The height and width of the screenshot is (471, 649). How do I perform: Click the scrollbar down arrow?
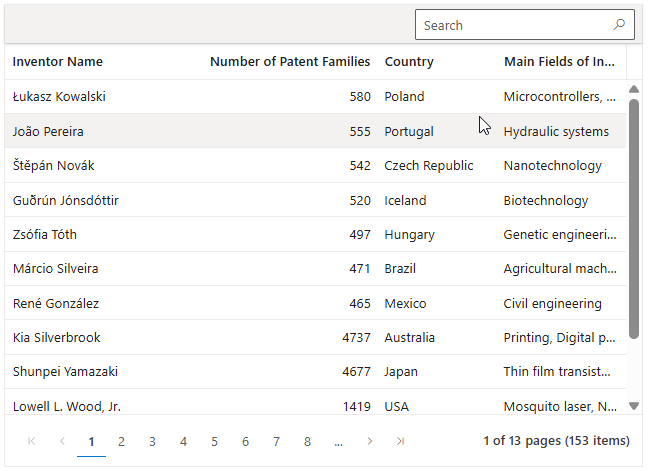(634, 405)
